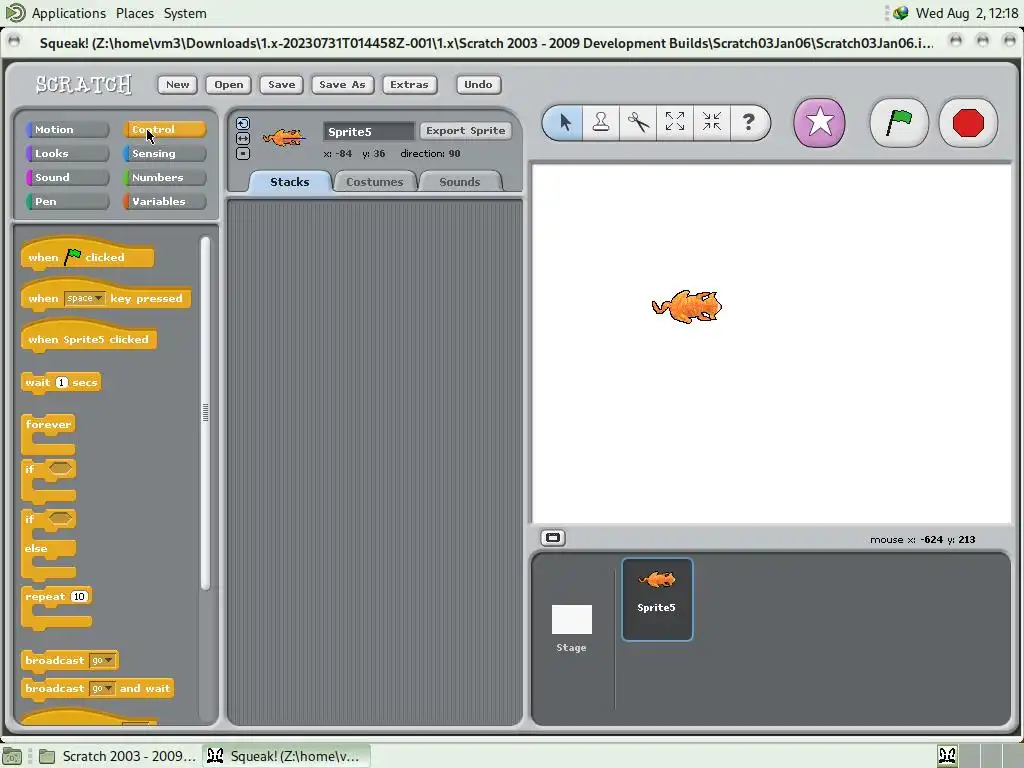This screenshot has height=768, width=1024.
Task: Click the sprite preview image beside the name field
Action: [283, 138]
